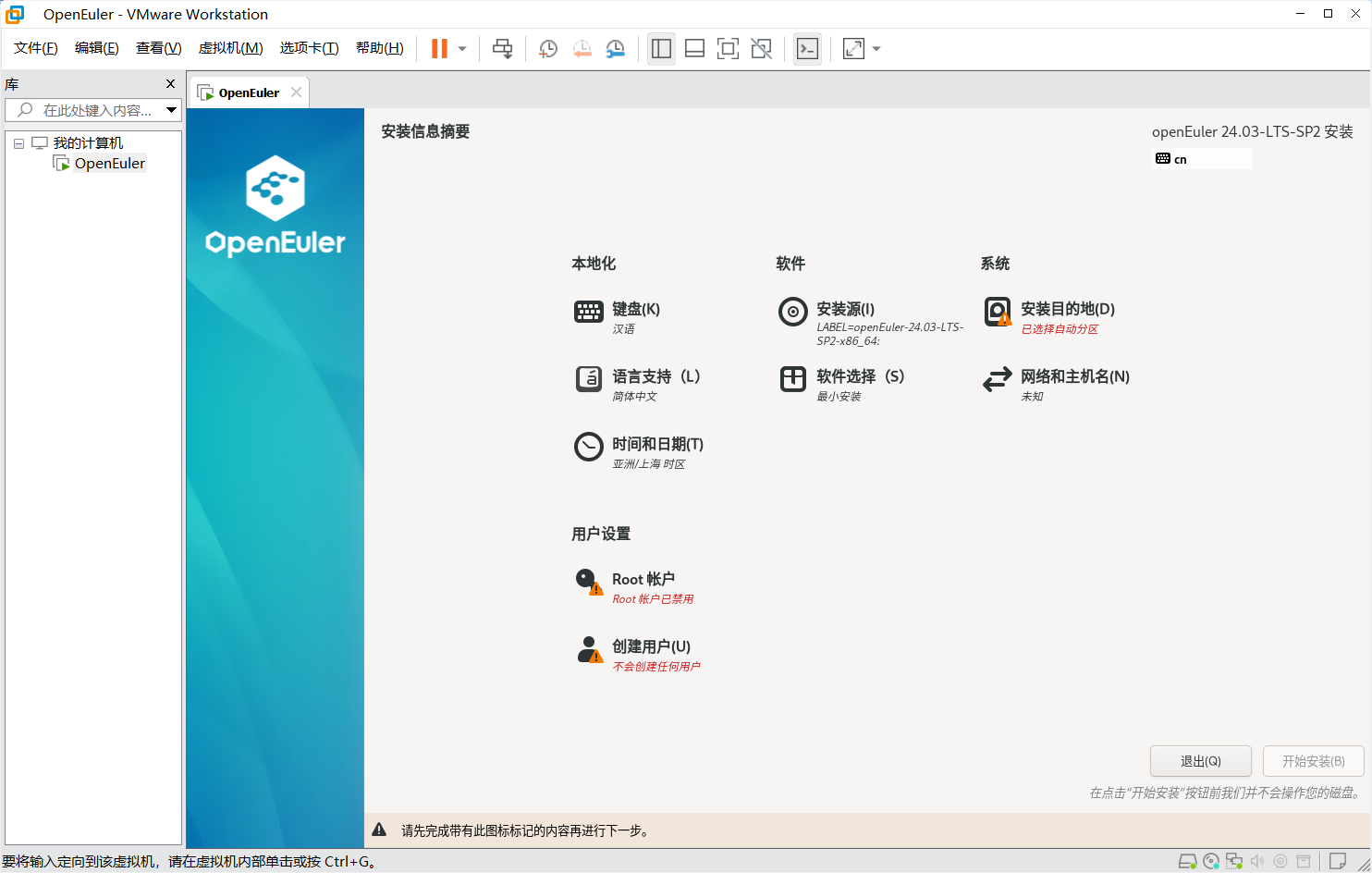This screenshot has width=1372, height=873.
Task: Click the network adapter status icon
Action: point(1234,861)
